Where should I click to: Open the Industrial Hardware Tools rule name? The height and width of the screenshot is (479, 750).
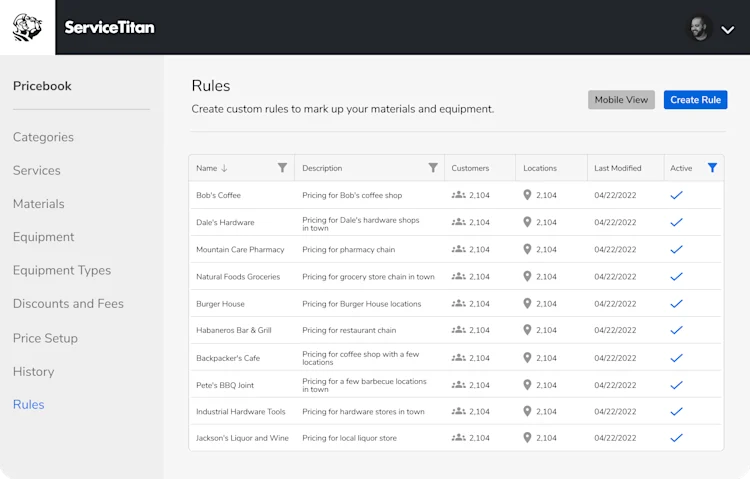(241, 412)
